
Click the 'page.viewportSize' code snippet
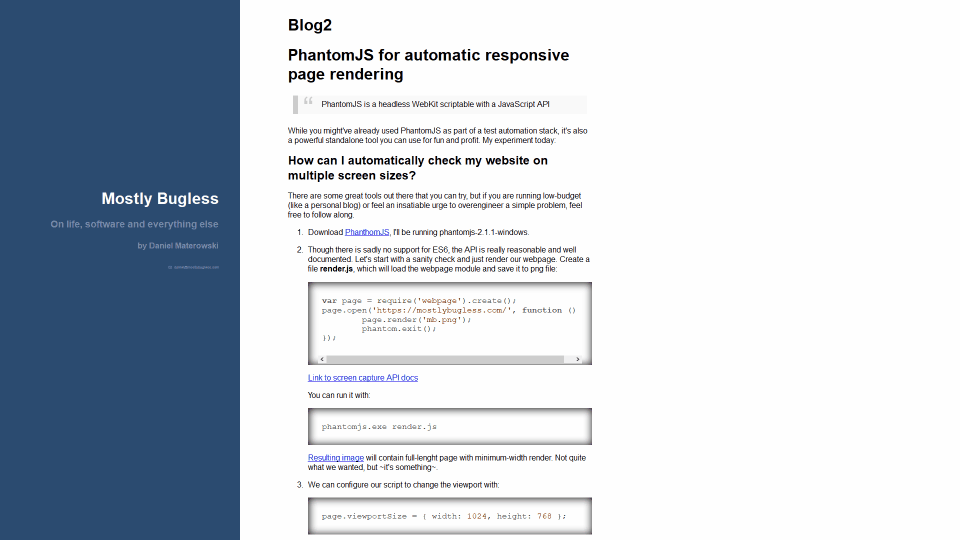443,516
